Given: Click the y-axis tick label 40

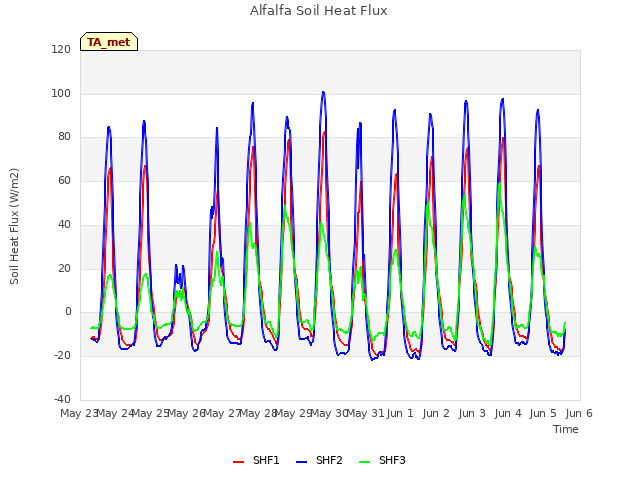Looking at the screenshot, I should pos(64,224).
